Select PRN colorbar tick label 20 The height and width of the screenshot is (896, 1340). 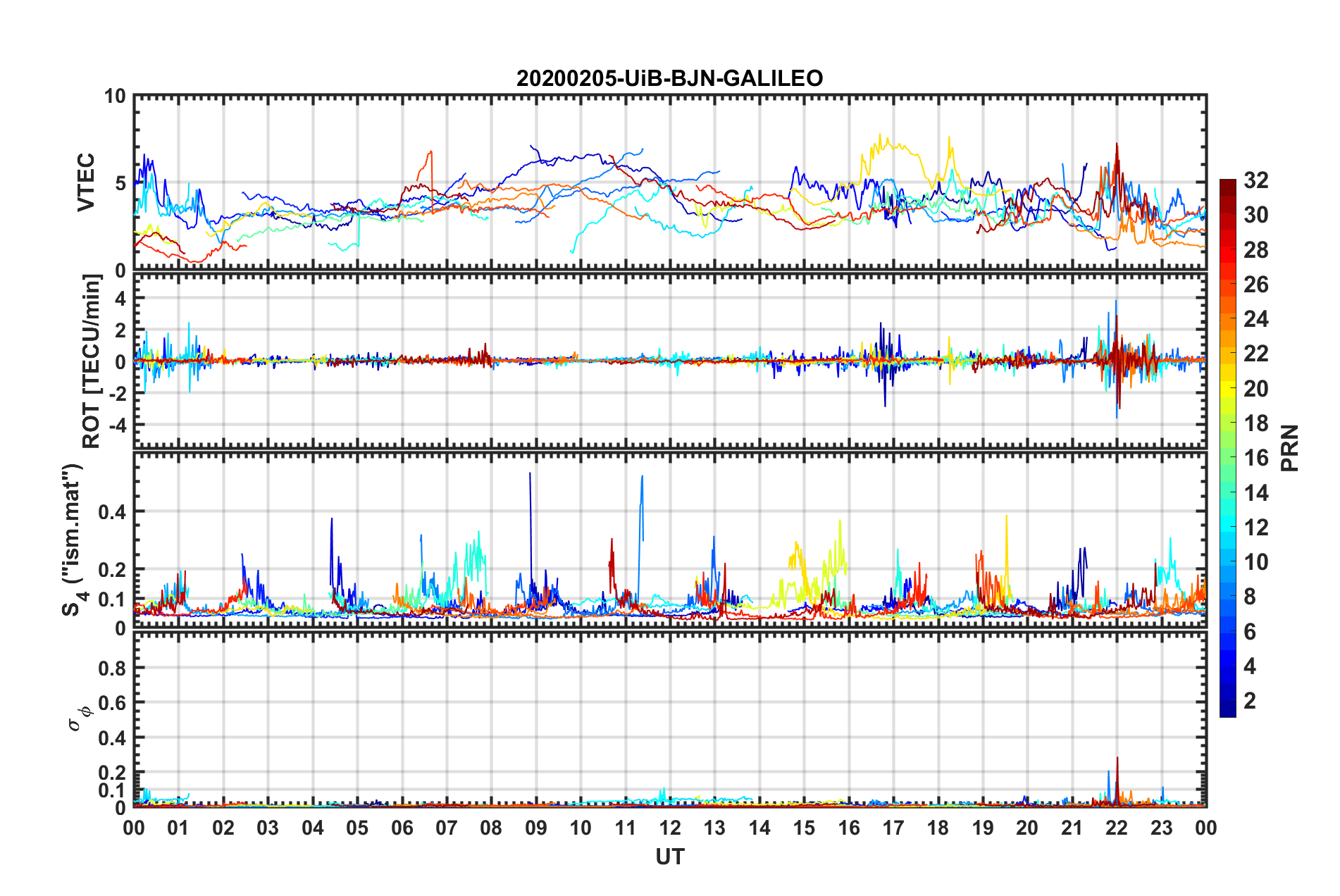[x=1255, y=389]
